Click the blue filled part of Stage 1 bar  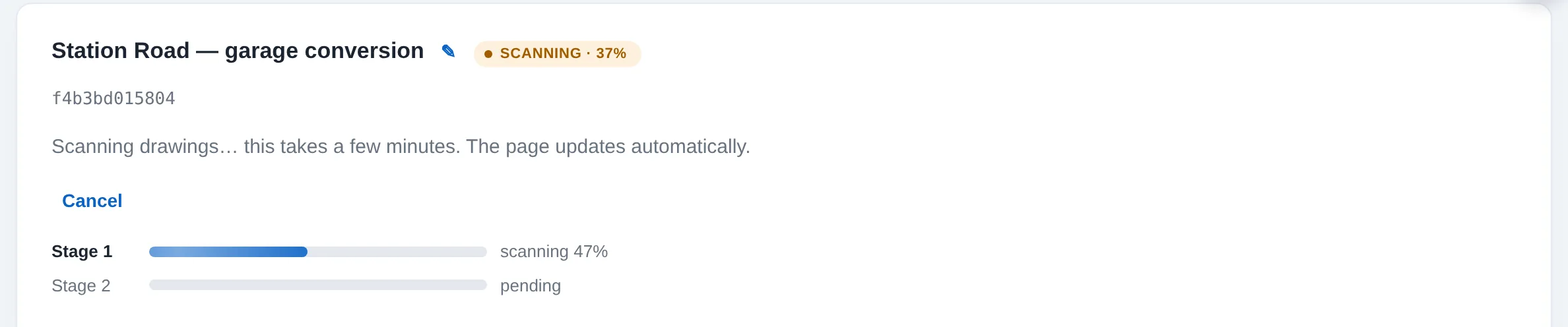[x=228, y=252]
